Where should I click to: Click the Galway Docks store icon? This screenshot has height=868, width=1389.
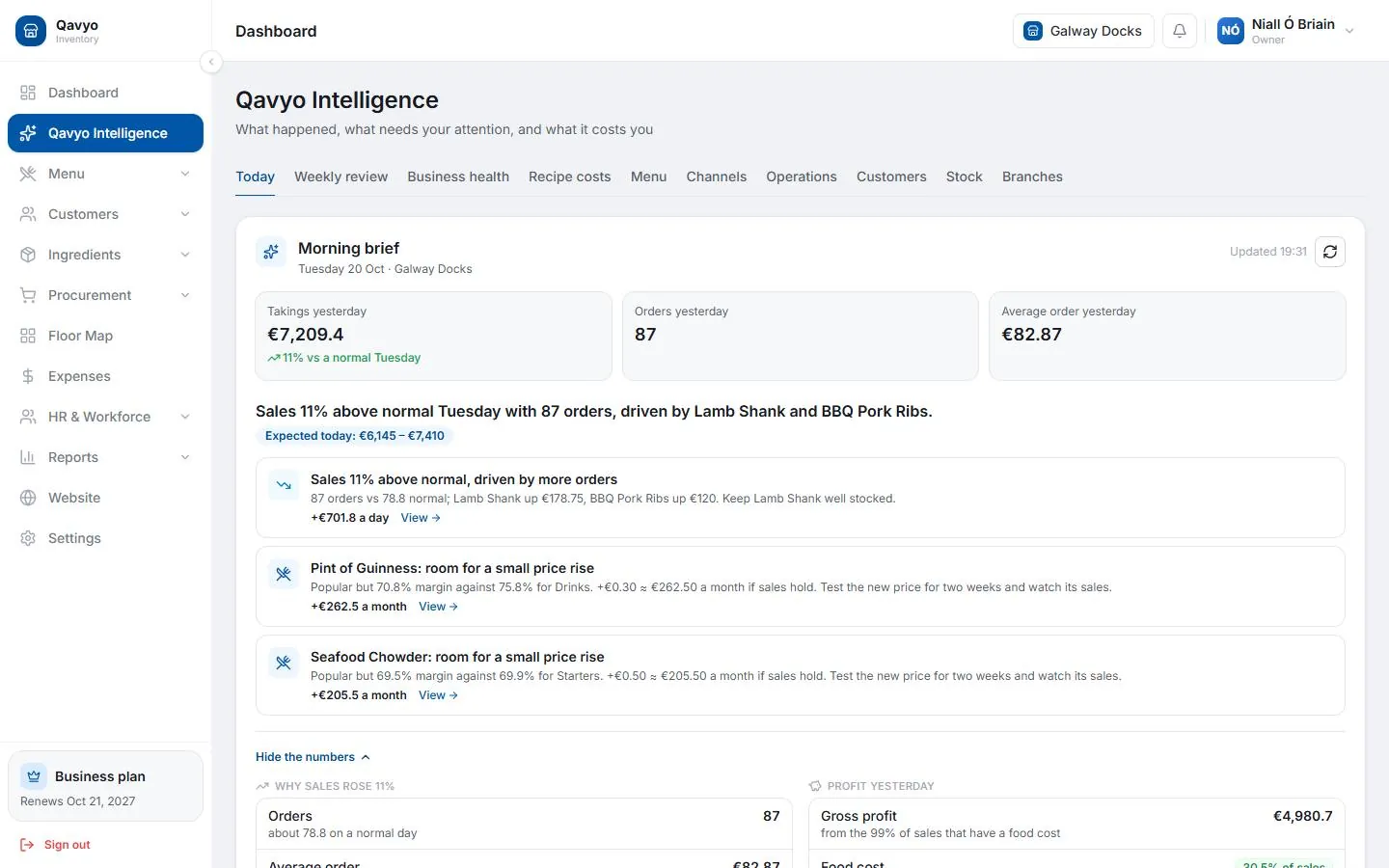(1033, 31)
